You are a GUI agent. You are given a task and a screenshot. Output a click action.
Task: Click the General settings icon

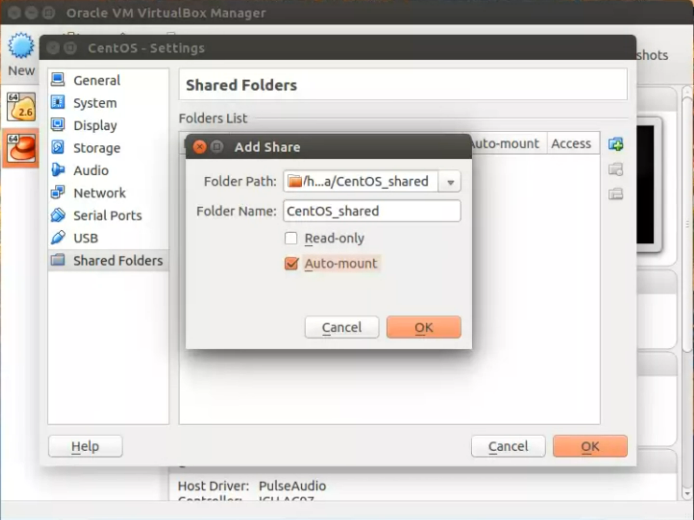(58, 80)
